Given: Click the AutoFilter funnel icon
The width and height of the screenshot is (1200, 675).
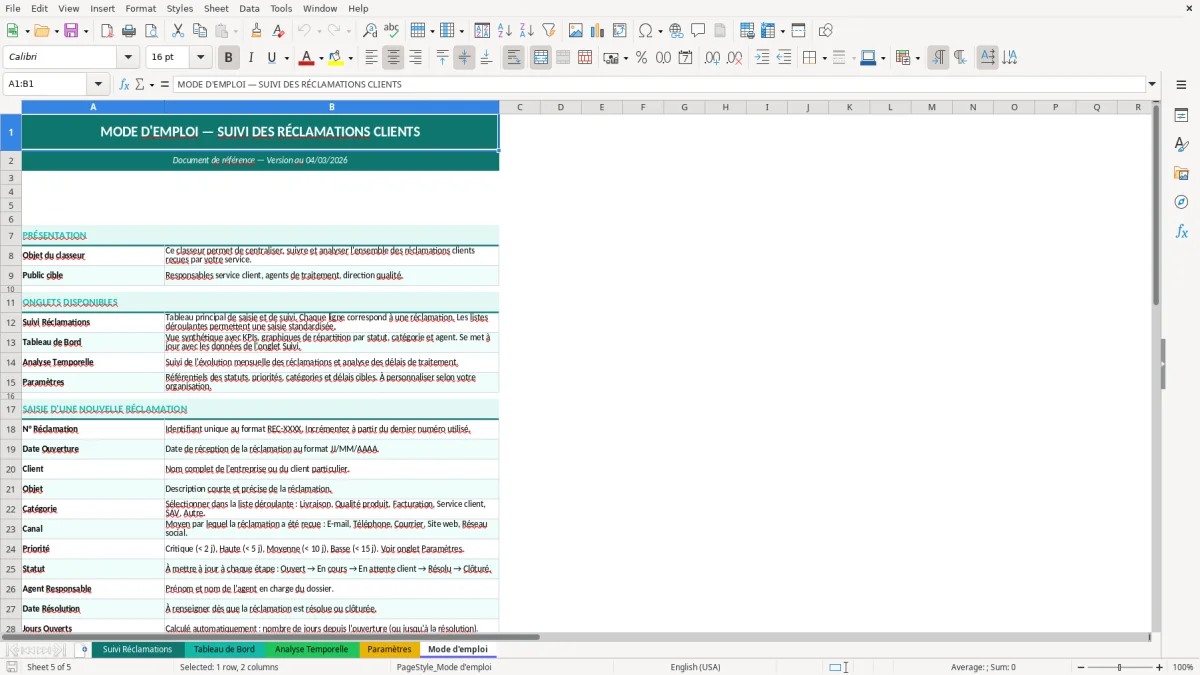Looking at the screenshot, I should (548, 31).
